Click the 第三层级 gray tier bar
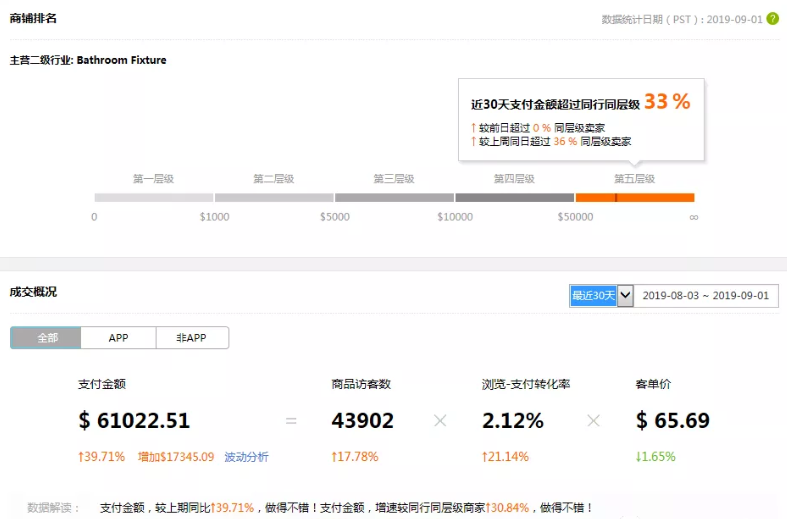The width and height of the screenshot is (787, 519). pyautogui.click(x=395, y=198)
